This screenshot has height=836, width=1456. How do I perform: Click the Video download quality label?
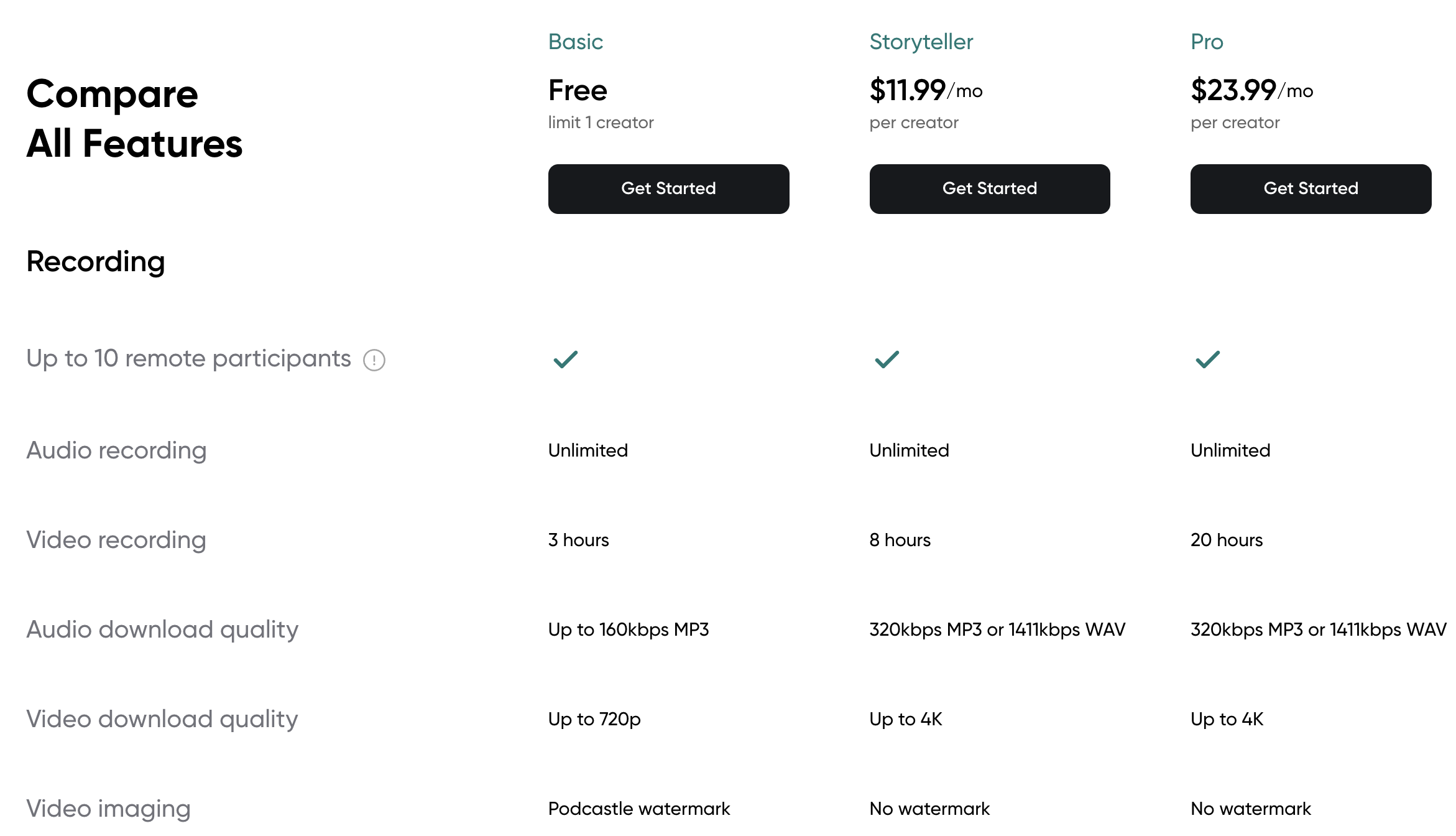coord(162,719)
